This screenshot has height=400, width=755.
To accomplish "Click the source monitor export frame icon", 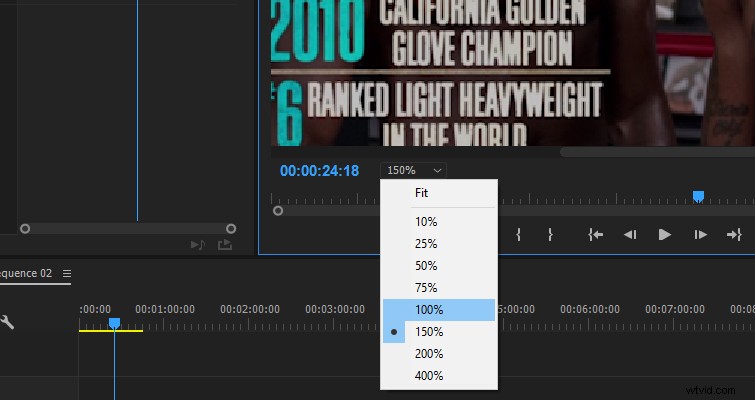I will pyautogui.click(x=225, y=245).
